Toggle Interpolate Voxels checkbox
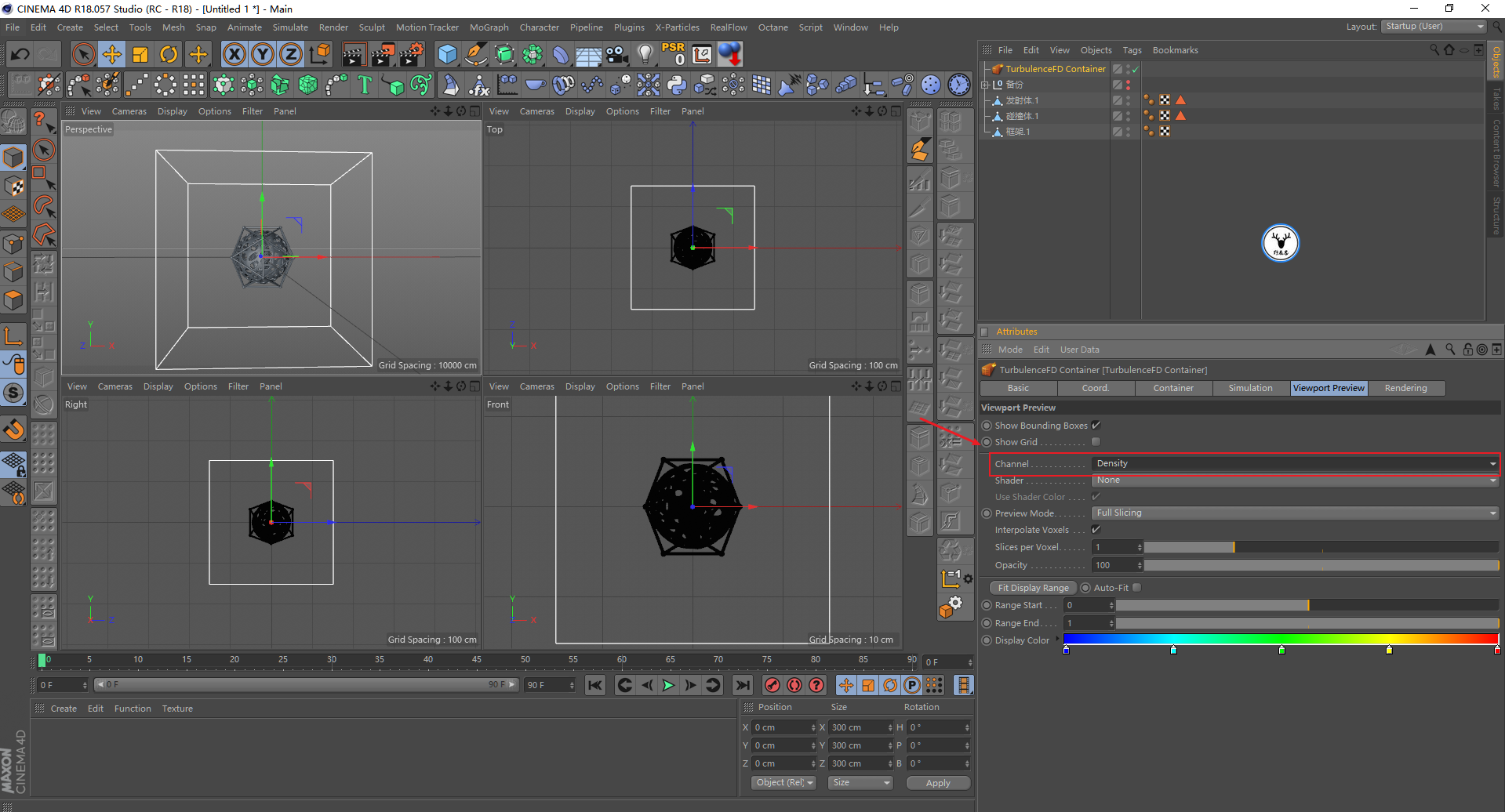Screen dimensions: 1505x812 (1096, 530)
